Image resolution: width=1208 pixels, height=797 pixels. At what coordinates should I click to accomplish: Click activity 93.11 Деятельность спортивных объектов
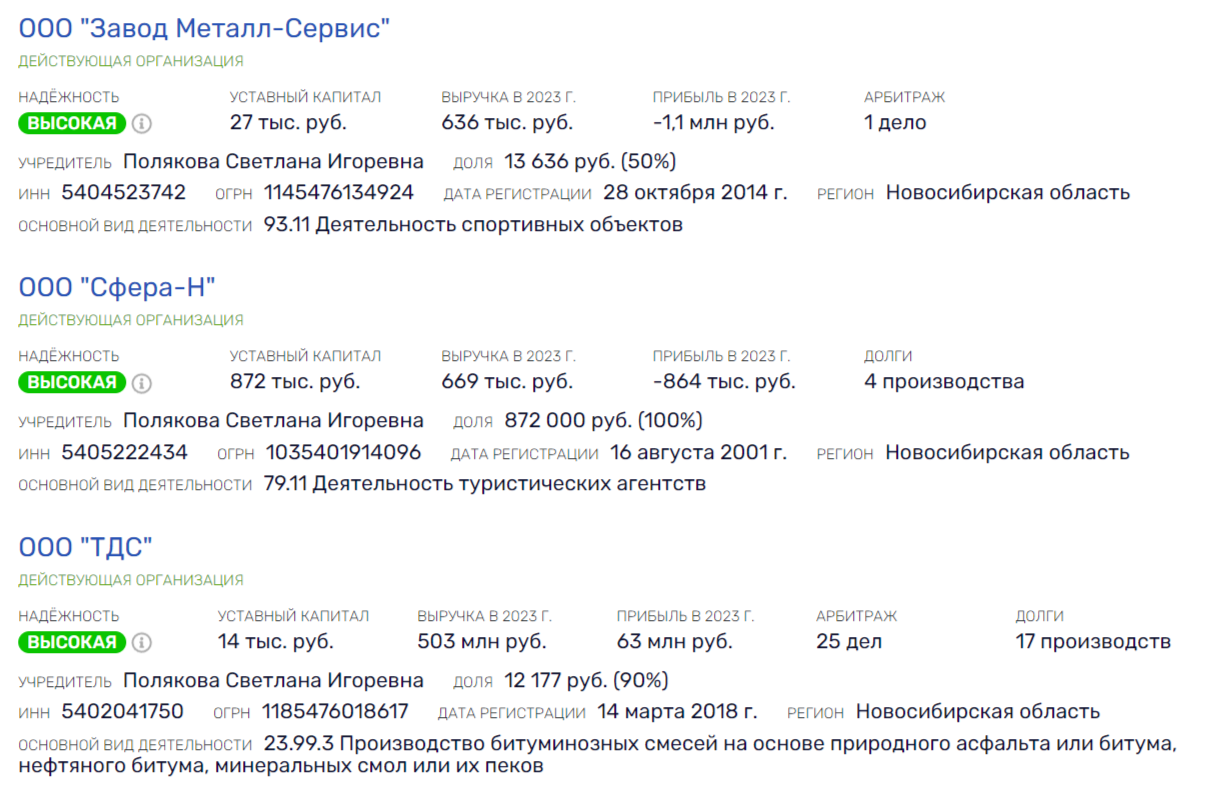point(473,225)
